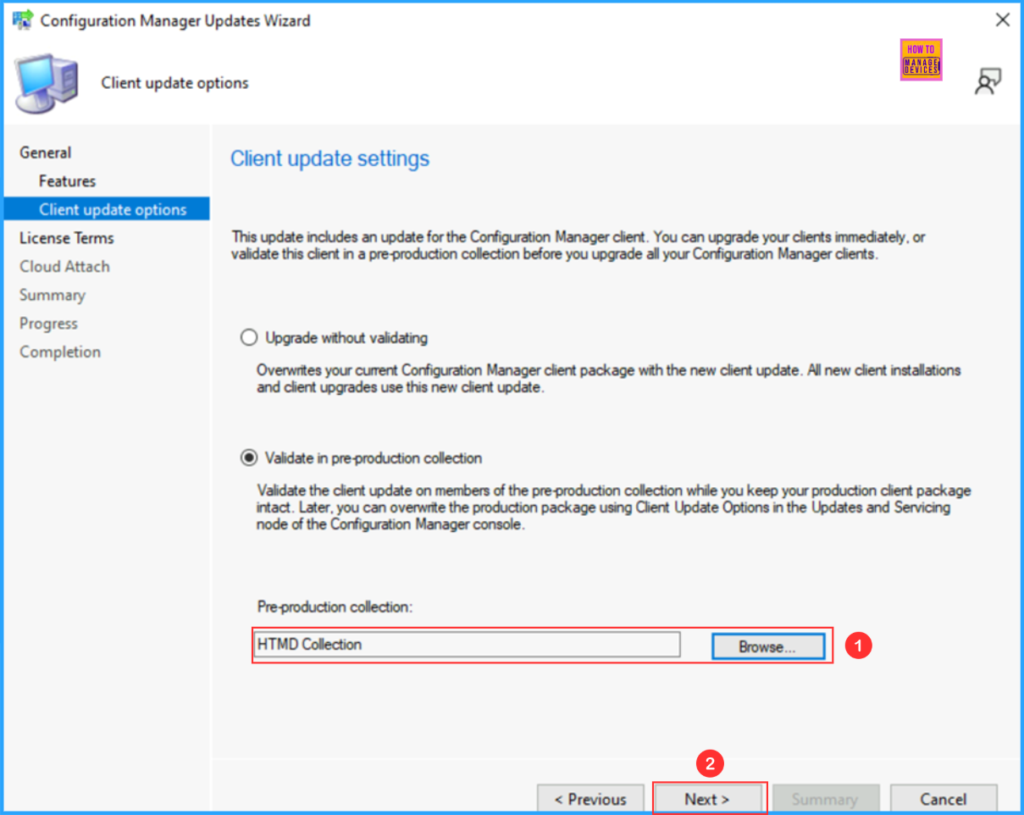Click the Client update settings heading
This screenshot has width=1024, height=815.
coord(330,159)
